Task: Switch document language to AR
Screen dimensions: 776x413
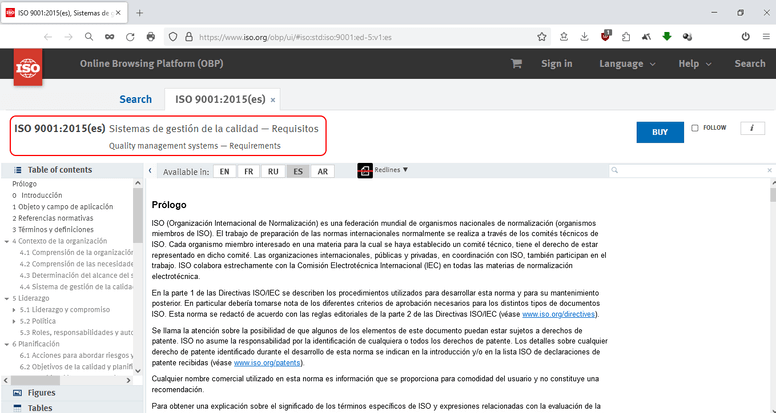Action: tap(323, 172)
